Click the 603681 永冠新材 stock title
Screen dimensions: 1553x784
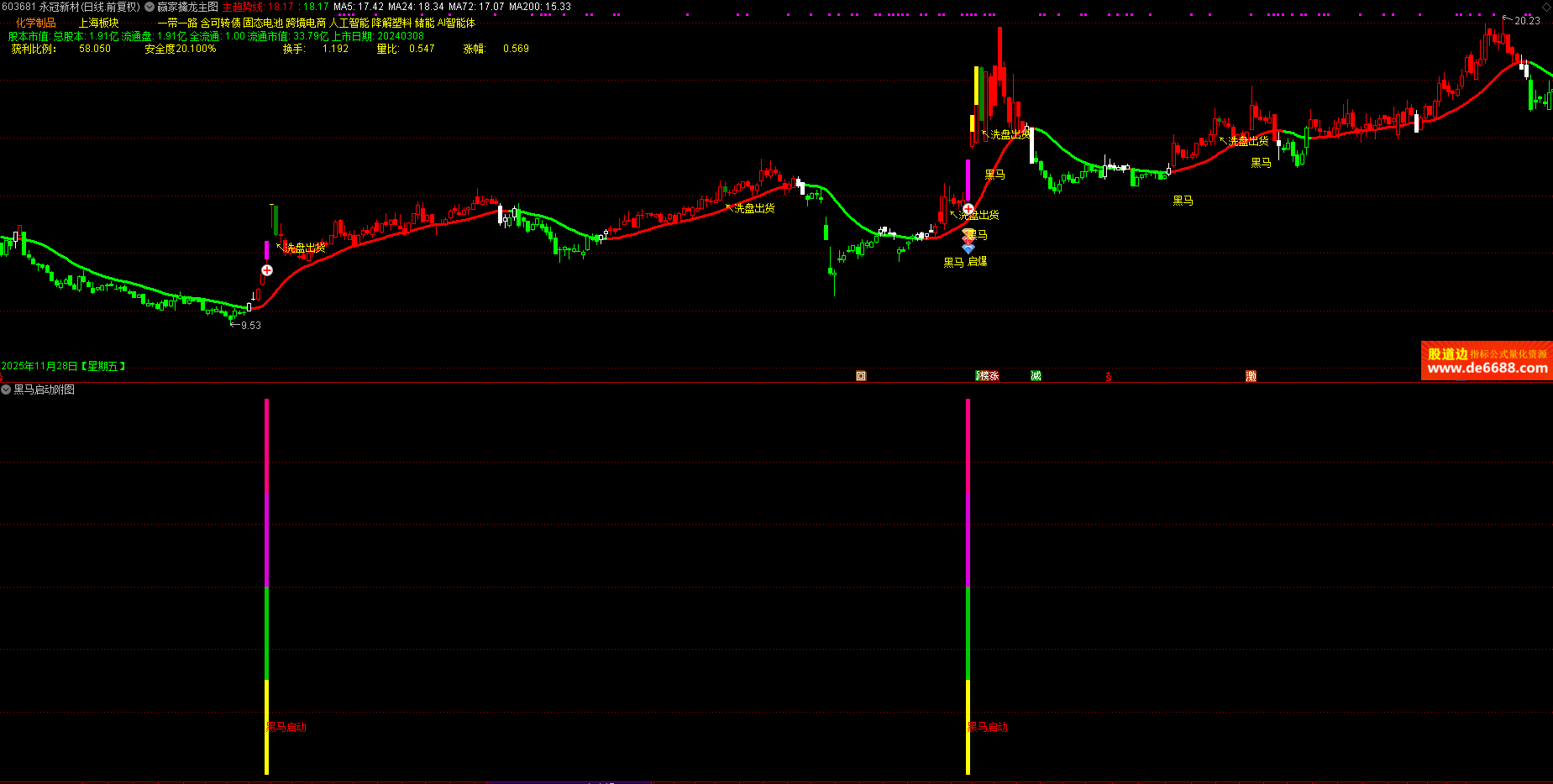coord(71,7)
